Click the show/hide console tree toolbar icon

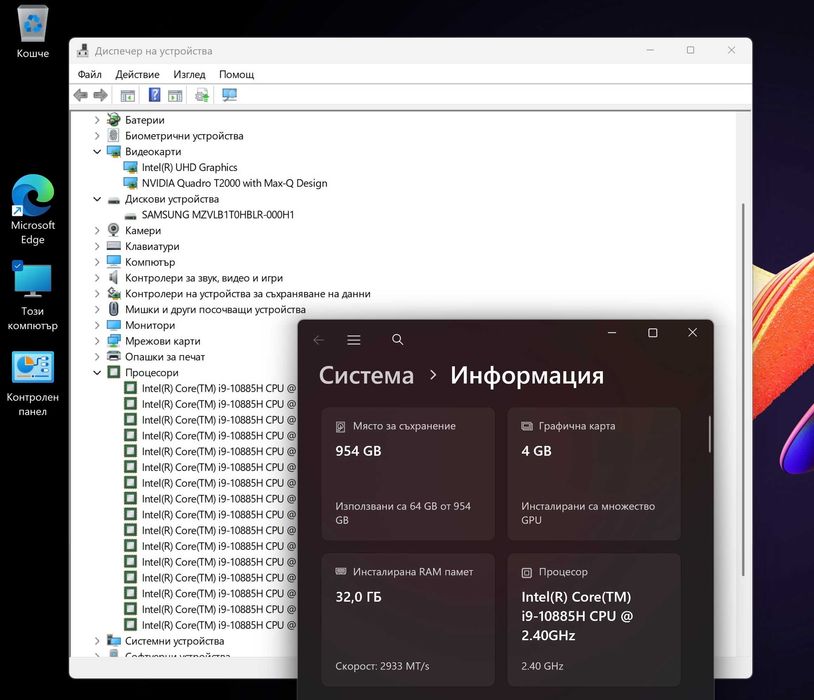[x=128, y=96]
